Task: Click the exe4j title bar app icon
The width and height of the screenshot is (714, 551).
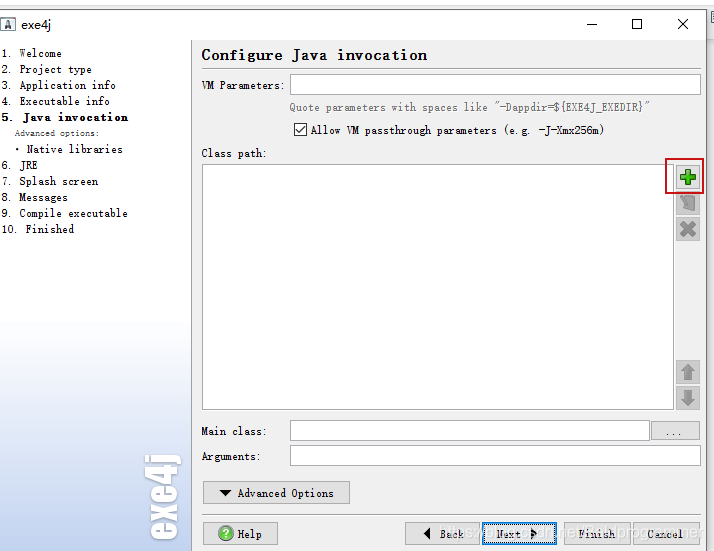Action: (x=8, y=24)
